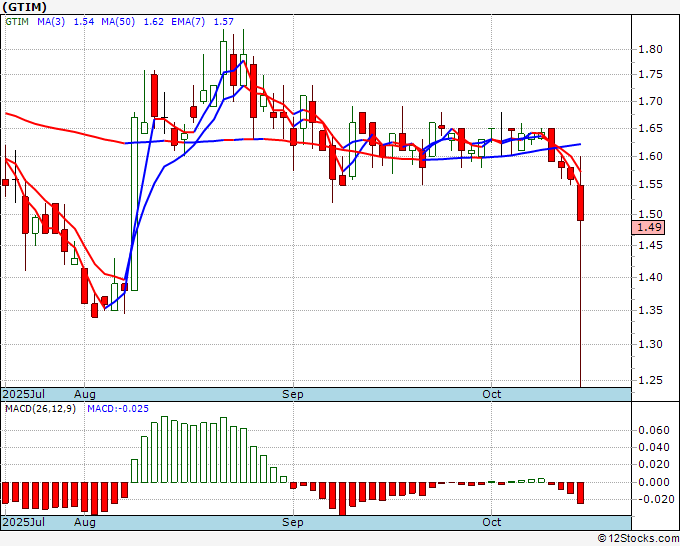The width and height of the screenshot is (680, 546).
Task: Click 2025Jul on MACD time axis
Action: tap(24, 522)
